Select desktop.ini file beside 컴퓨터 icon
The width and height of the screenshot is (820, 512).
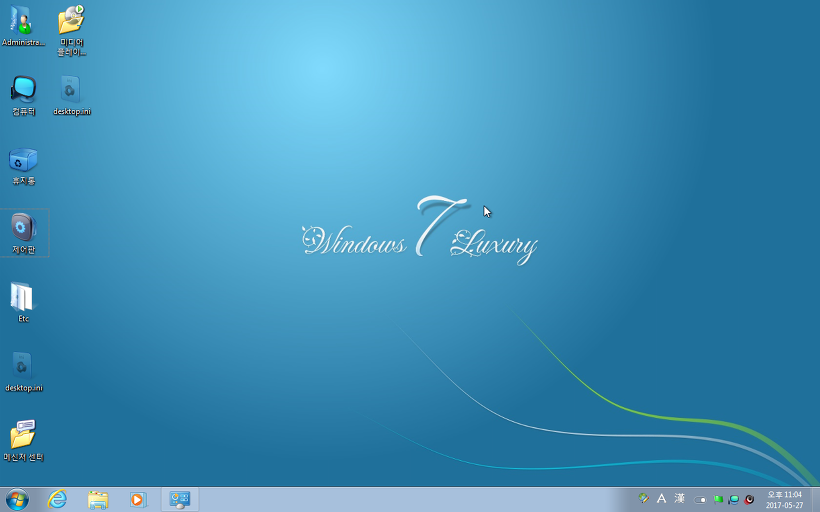72,95
